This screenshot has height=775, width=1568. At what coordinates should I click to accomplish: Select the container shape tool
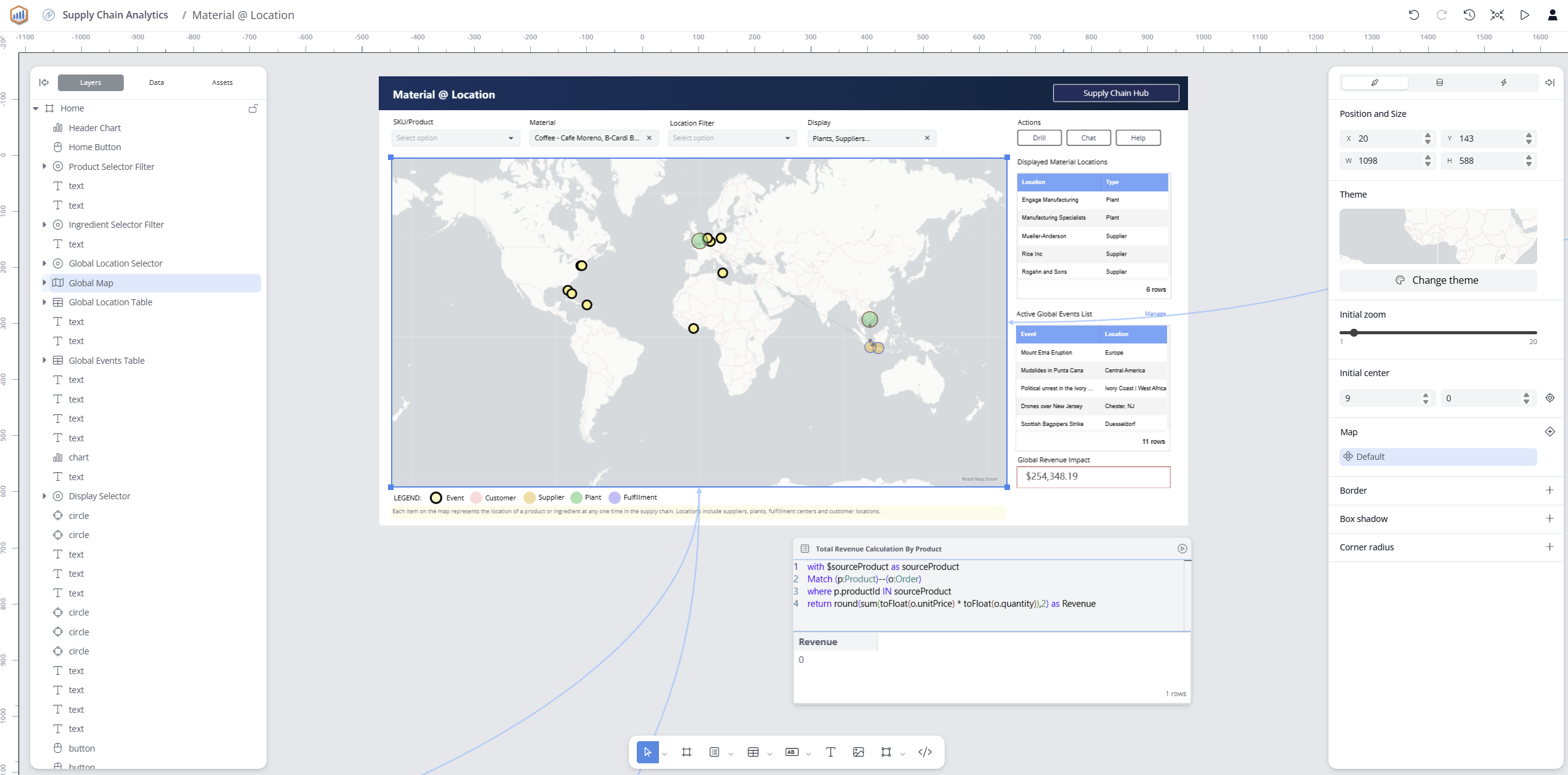click(886, 752)
